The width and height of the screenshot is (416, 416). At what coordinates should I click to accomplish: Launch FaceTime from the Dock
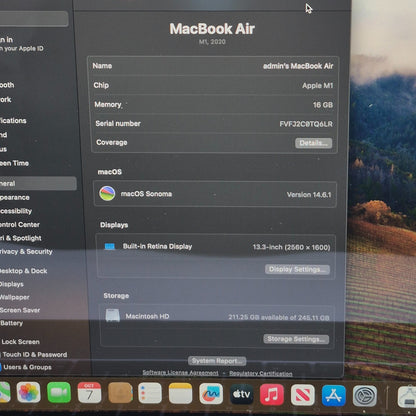(59, 393)
